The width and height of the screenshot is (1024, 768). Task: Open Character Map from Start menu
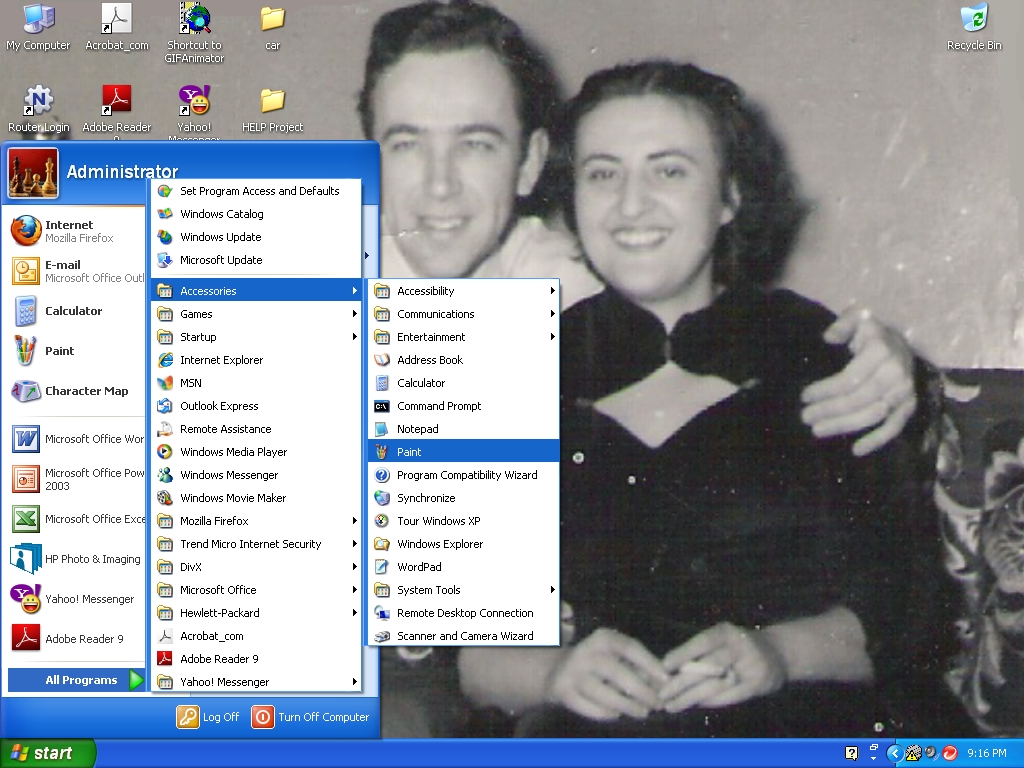[x=74, y=391]
